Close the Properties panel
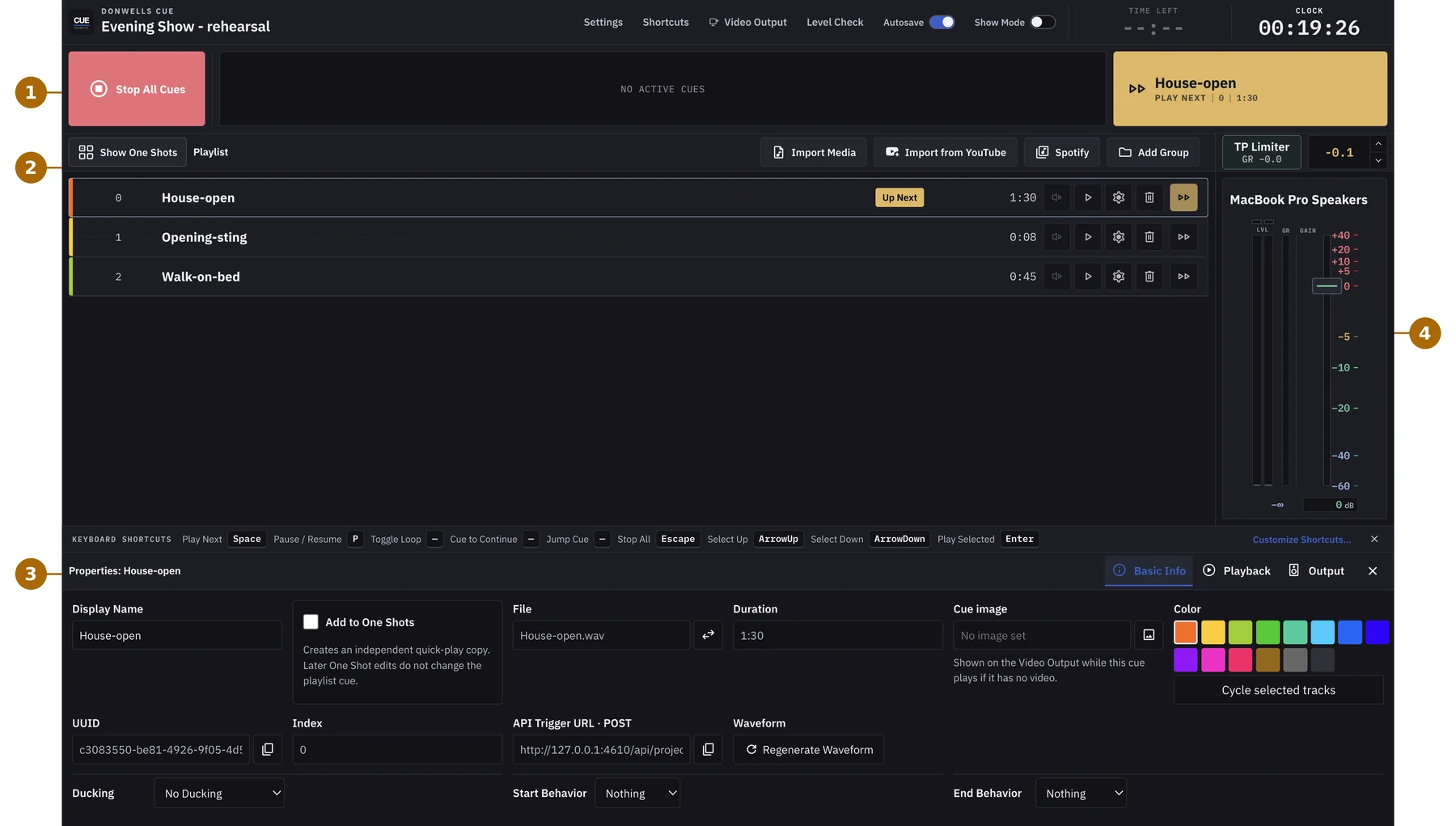Image resolution: width=1456 pixels, height=826 pixels. pos(1373,571)
